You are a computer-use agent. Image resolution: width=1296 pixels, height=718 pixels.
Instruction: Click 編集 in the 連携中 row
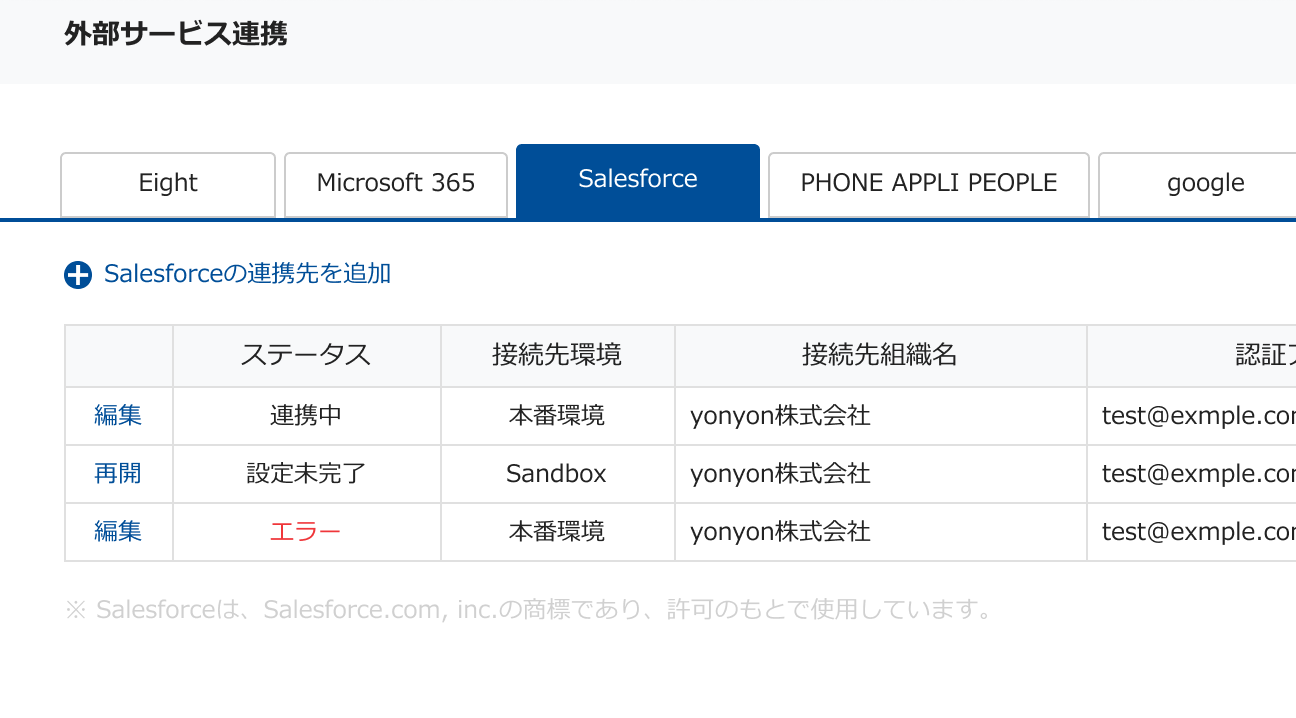pos(118,416)
